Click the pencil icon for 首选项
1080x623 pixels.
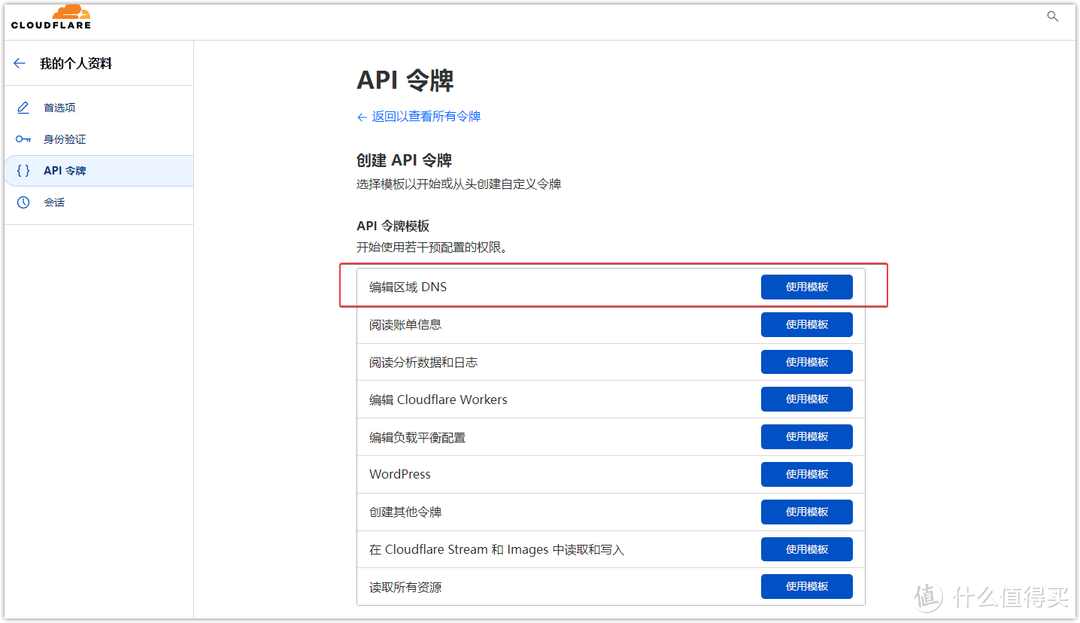[x=23, y=108]
